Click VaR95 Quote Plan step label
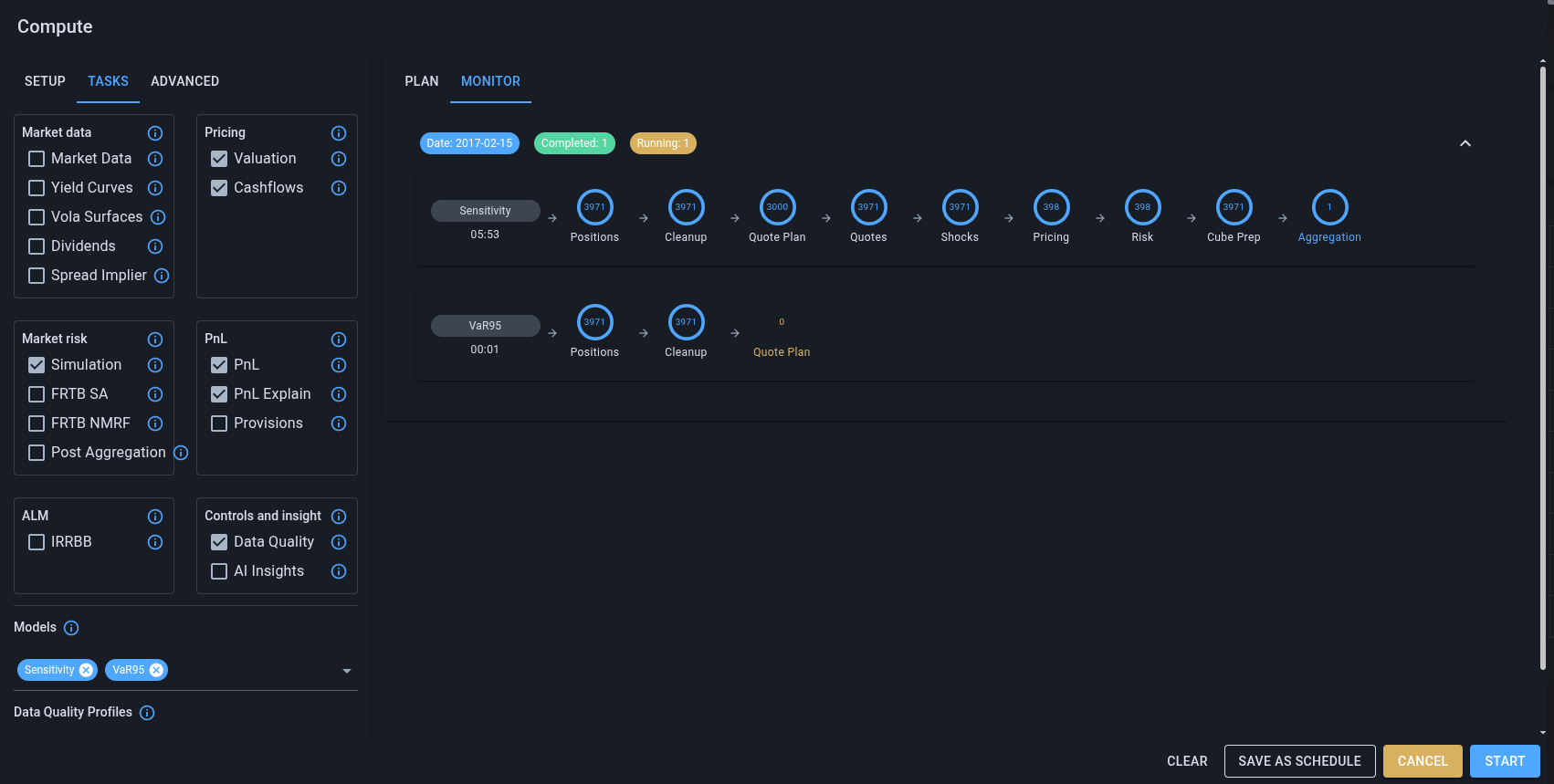This screenshot has width=1554, height=784. [x=782, y=352]
